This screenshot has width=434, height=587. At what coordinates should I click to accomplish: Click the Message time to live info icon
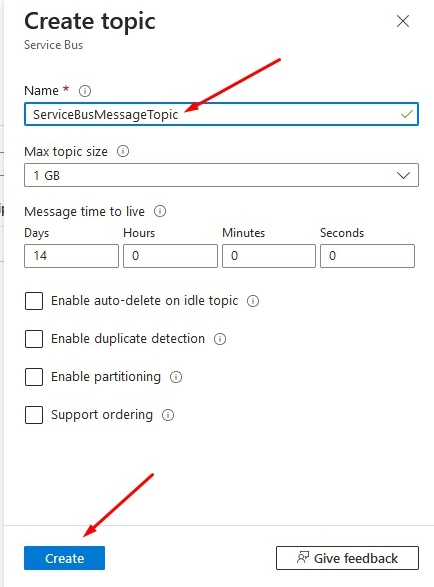pos(160,211)
